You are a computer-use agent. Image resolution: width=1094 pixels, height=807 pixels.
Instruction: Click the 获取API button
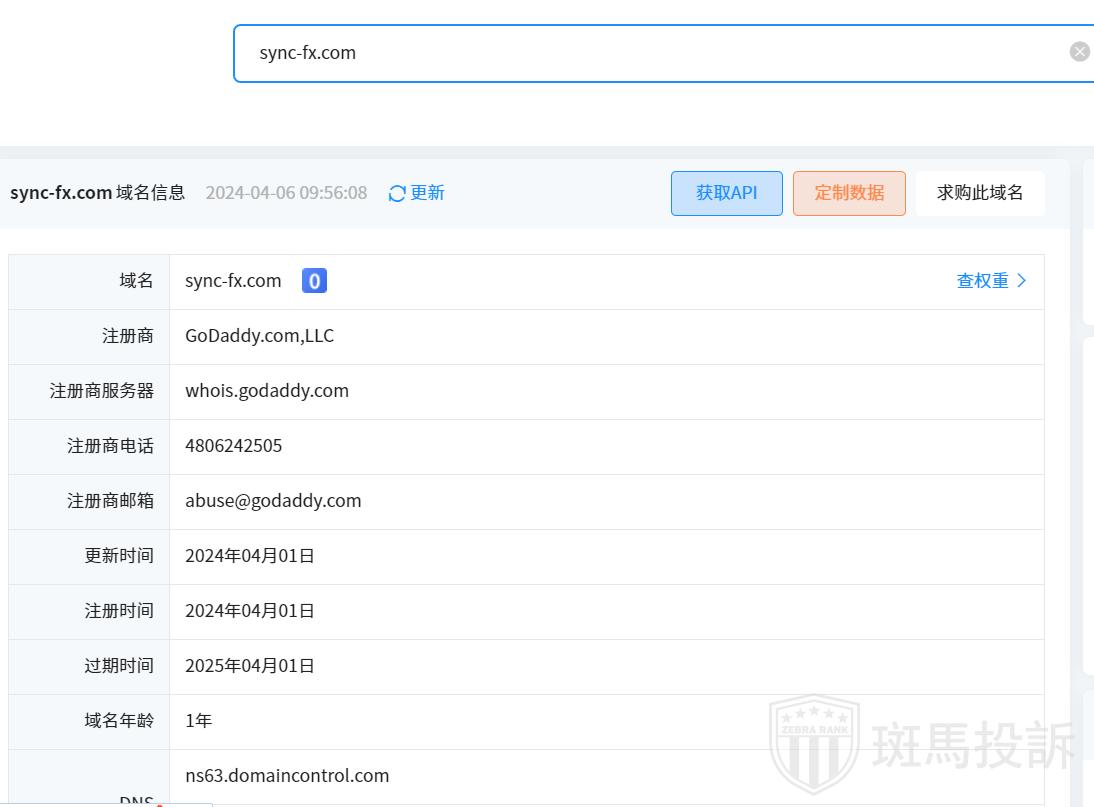(x=726, y=193)
